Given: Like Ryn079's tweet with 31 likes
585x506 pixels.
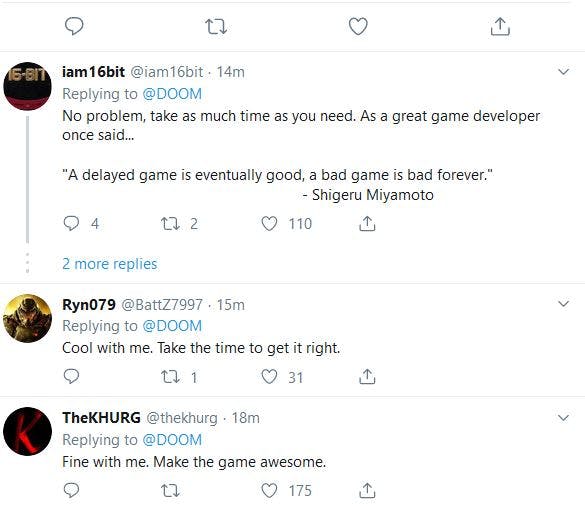Looking at the screenshot, I should 269,377.
